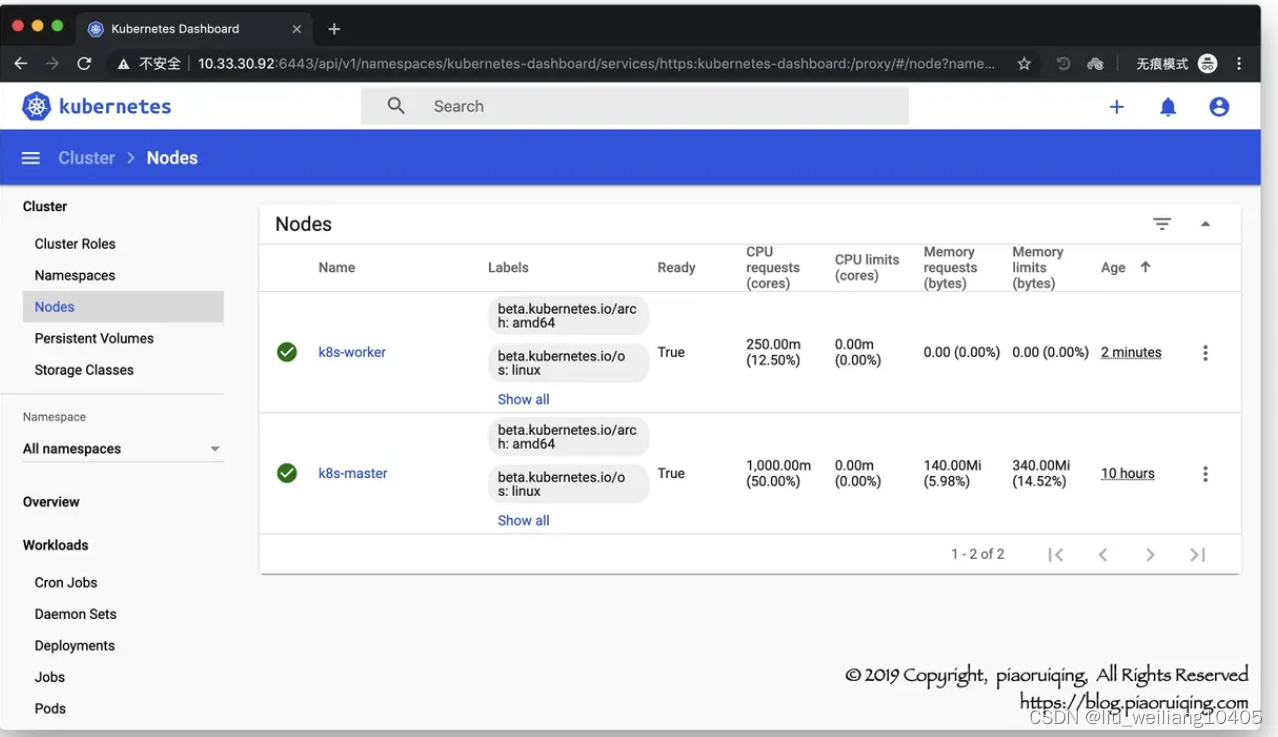Viewport: 1278px width, 737px height.
Task: Bookmark this page with the star
Action: tap(1024, 63)
